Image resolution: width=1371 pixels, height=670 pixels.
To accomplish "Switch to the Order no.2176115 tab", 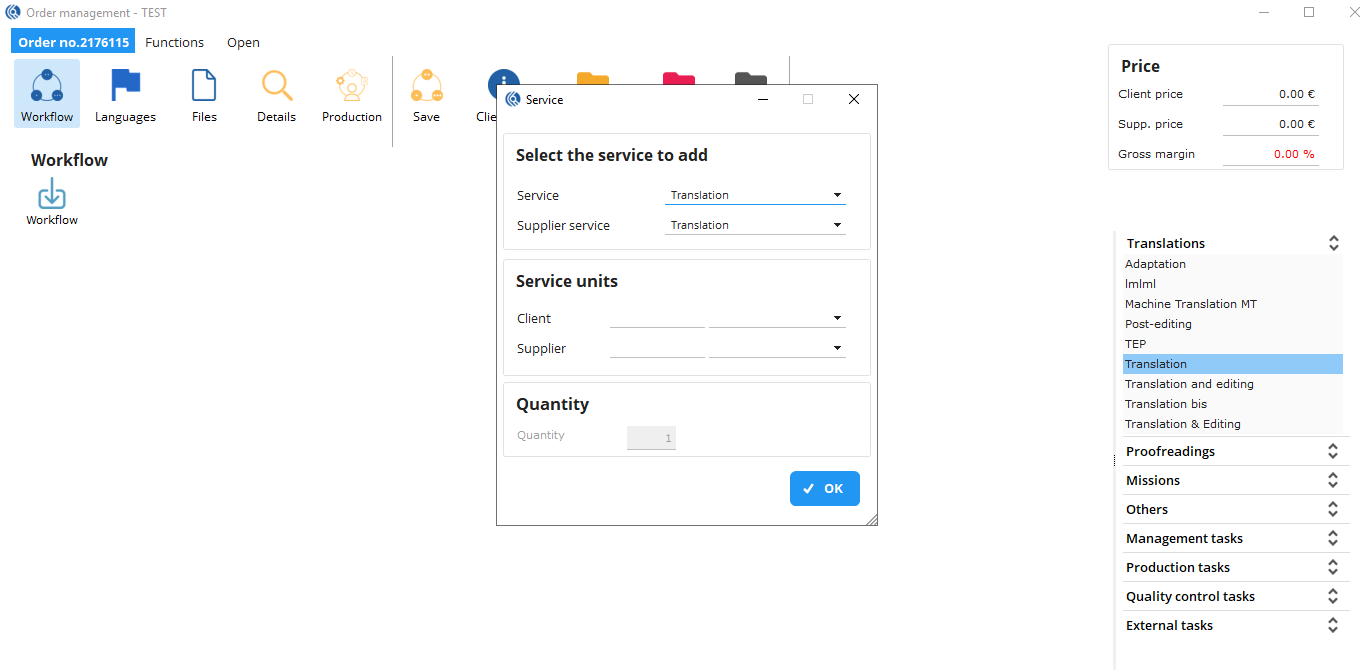I will [73, 42].
